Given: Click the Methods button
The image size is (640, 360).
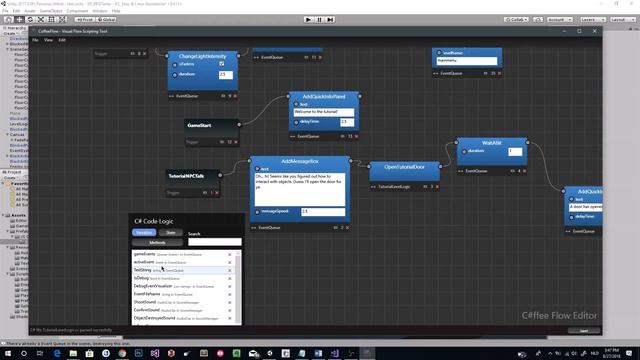Looking at the screenshot, I should click(x=157, y=242).
